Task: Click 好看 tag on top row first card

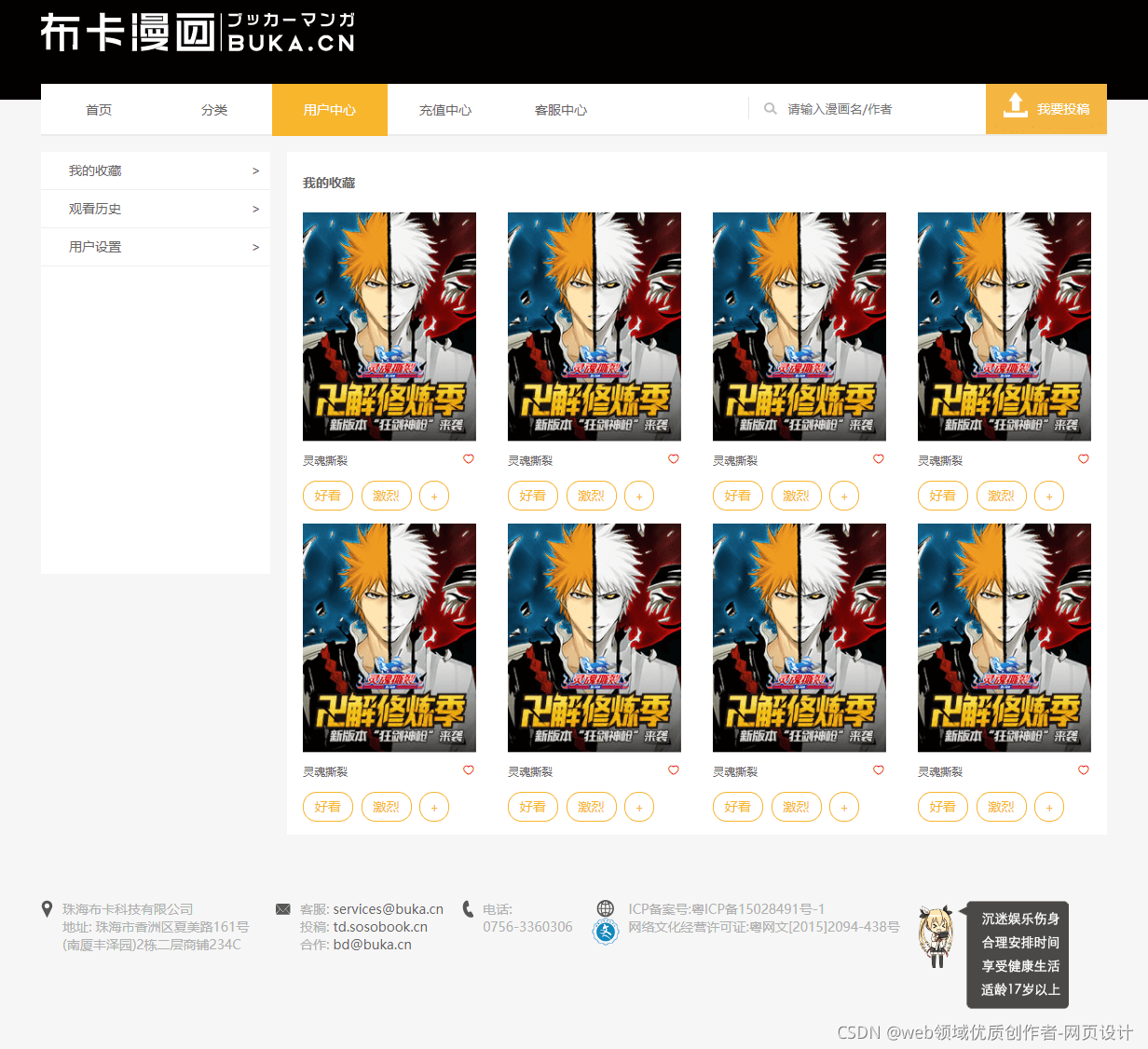Action: pos(328,496)
